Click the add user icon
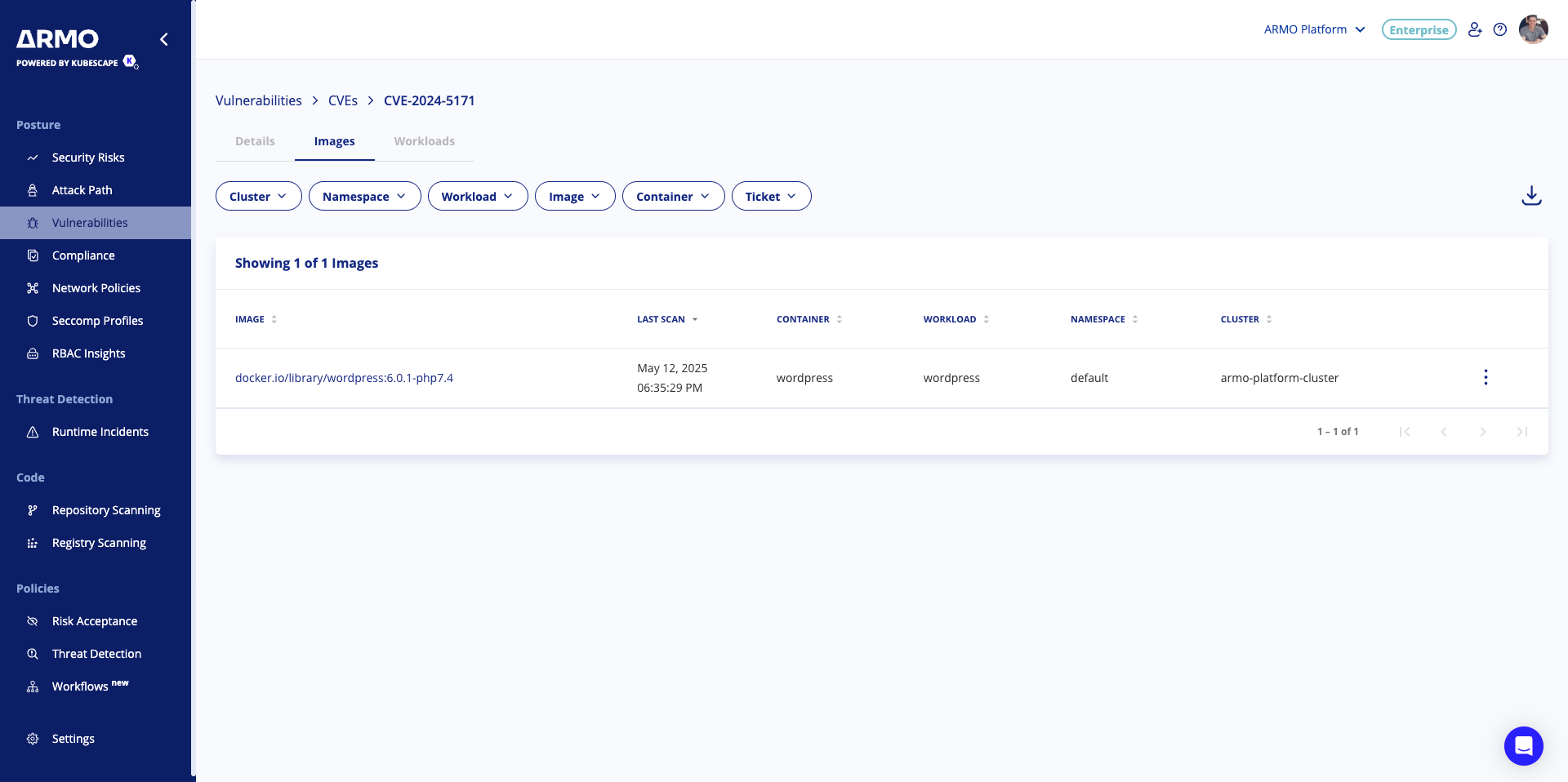 pyautogui.click(x=1475, y=29)
